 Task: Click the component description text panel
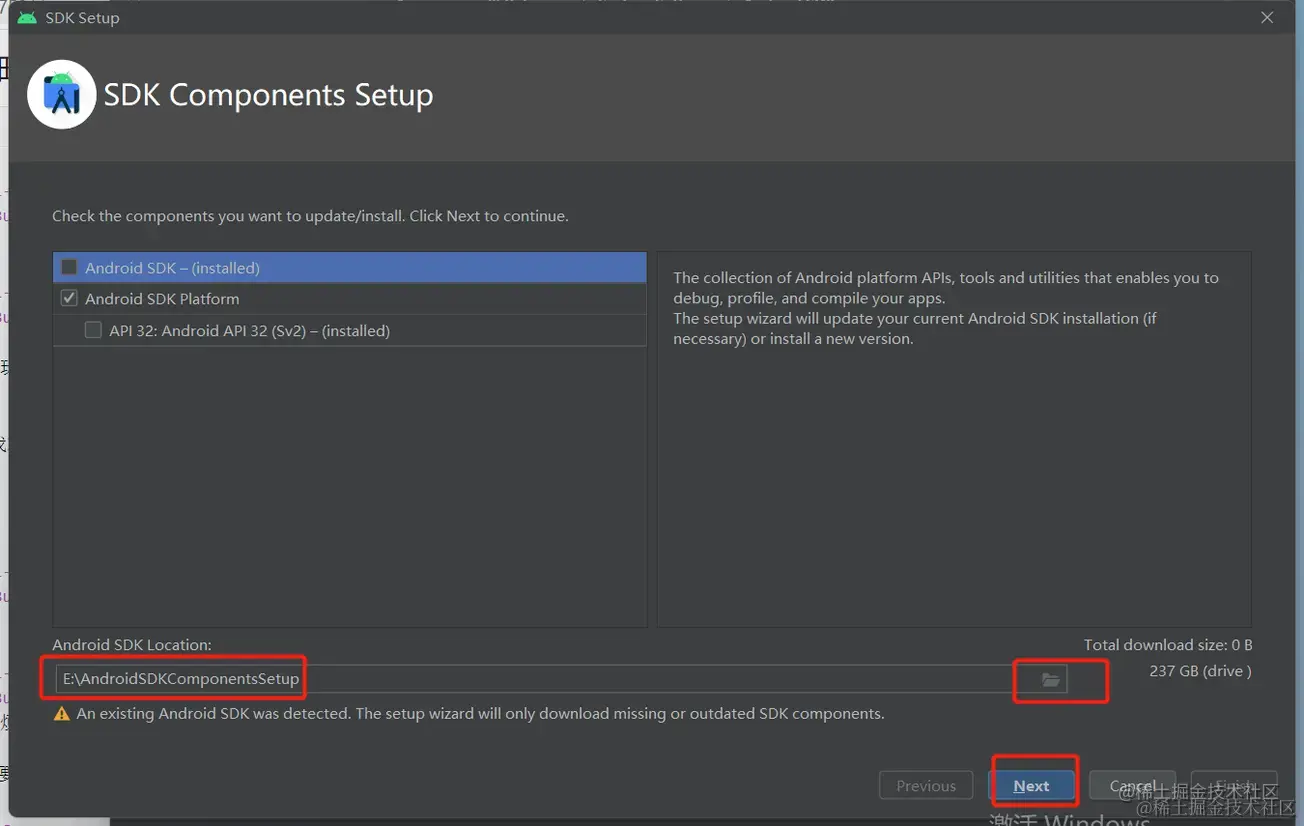954,439
